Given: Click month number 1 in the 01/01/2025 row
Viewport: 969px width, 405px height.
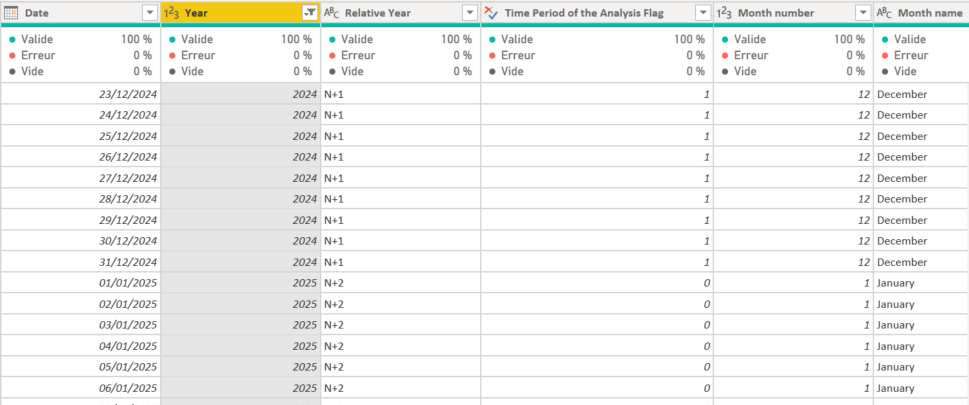Looking at the screenshot, I should click(793, 283).
